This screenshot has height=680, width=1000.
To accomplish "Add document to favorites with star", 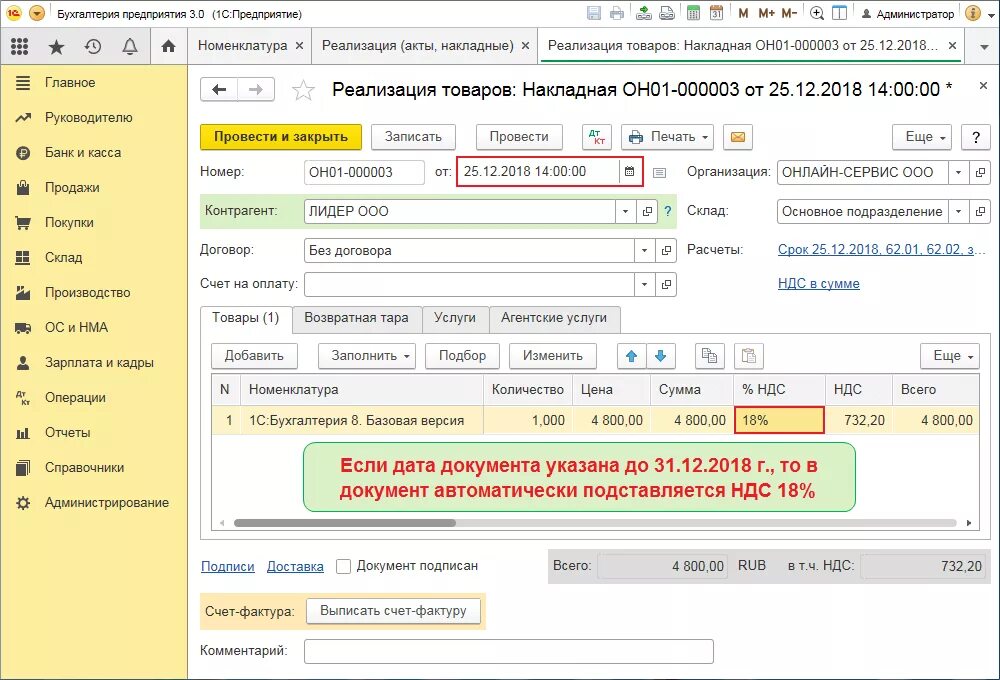I will click(x=303, y=90).
